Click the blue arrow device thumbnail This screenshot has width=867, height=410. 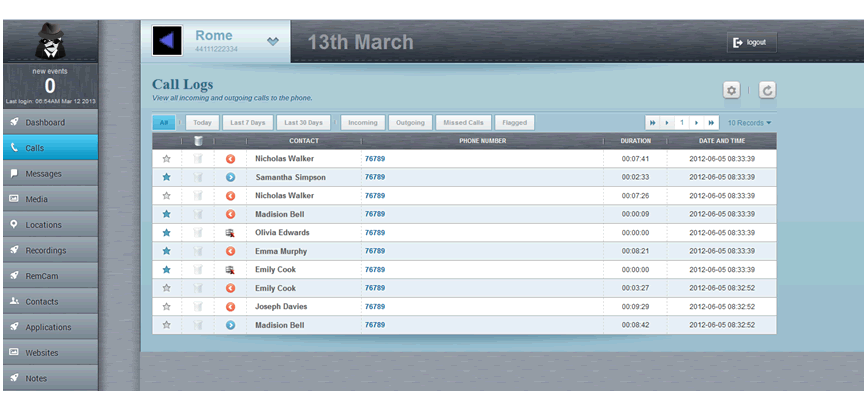click(x=167, y=41)
